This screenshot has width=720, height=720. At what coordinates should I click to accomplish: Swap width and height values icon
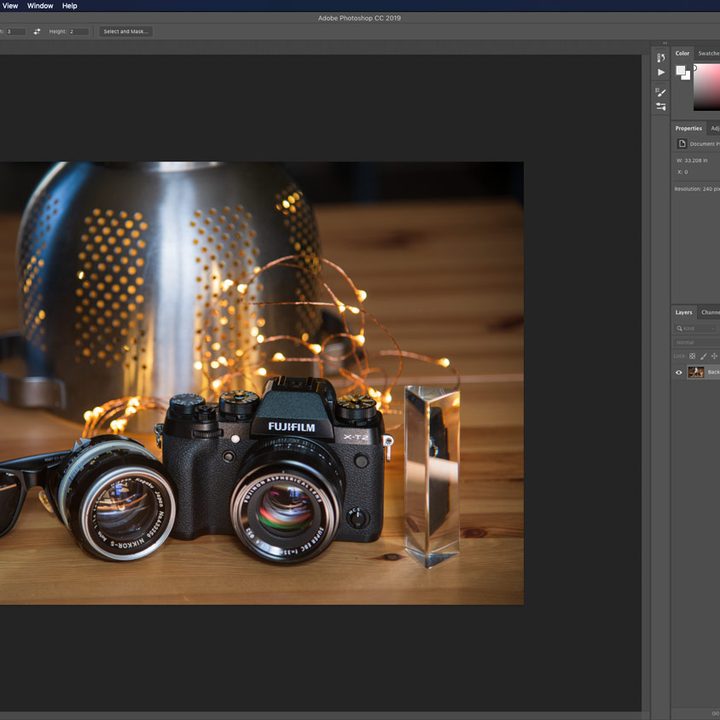click(37, 32)
